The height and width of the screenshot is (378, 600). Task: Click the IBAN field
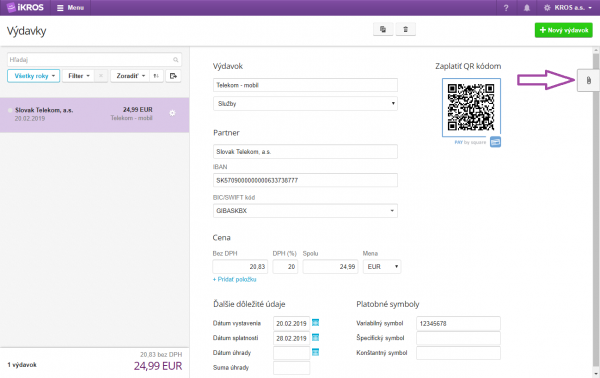305,180
